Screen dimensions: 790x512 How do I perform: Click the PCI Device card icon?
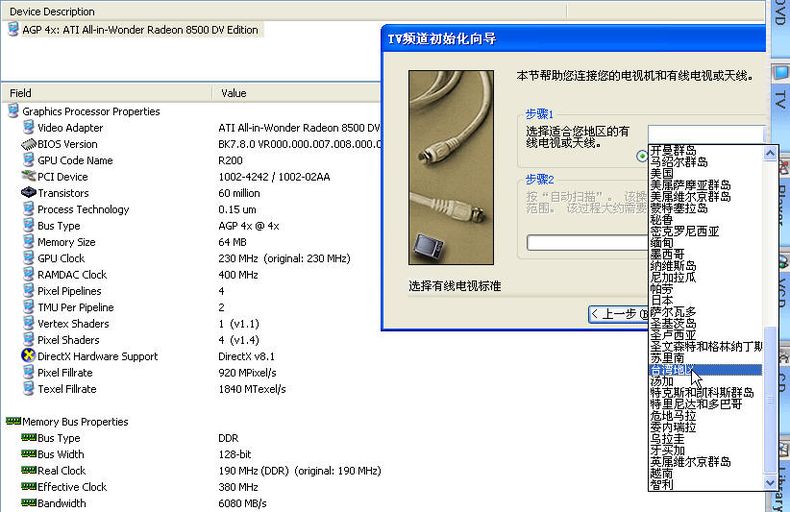(29, 176)
